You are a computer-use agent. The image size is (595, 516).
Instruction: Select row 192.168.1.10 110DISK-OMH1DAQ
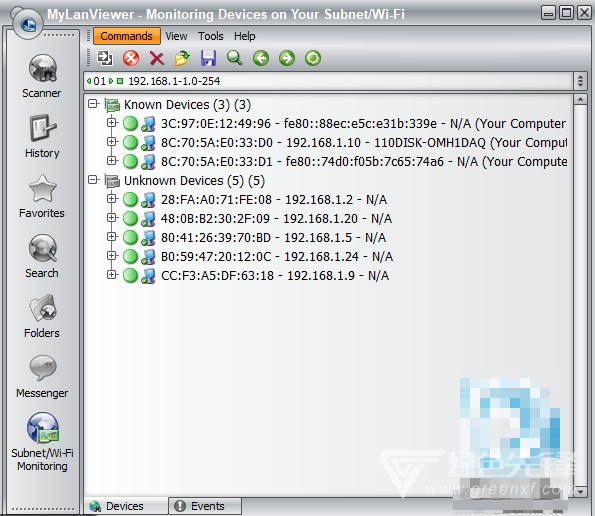364,143
